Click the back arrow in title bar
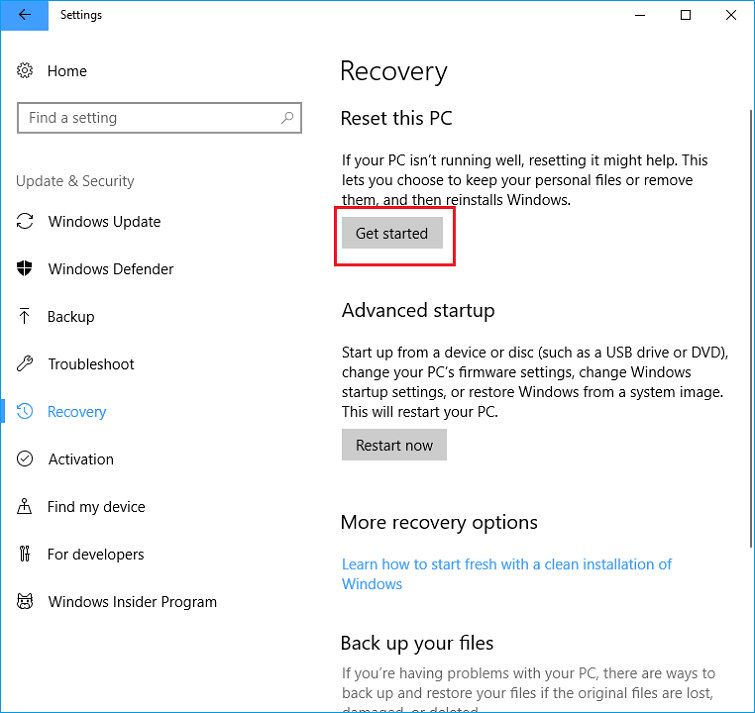This screenshot has width=755, height=713. [x=24, y=15]
